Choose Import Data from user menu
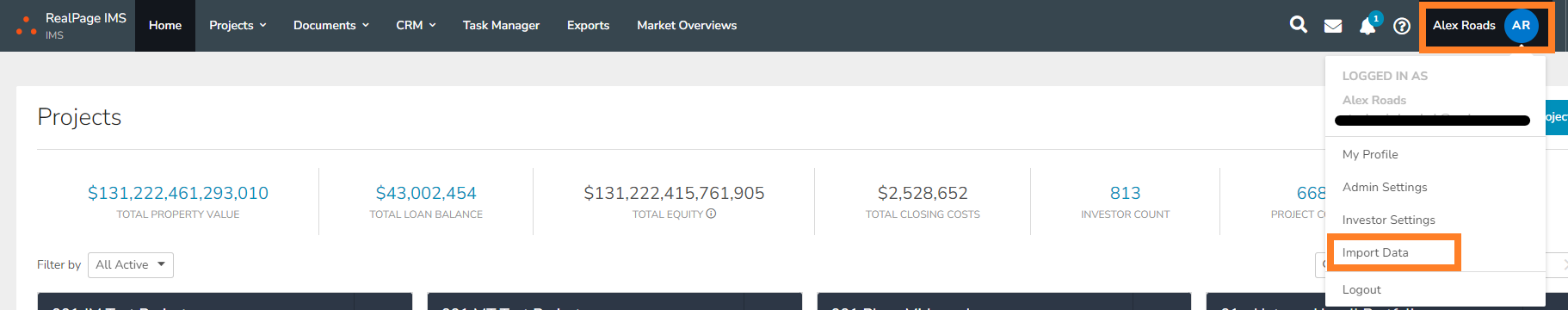Viewport: 1568px width, 310px height. pyautogui.click(x=1375, y=252)
